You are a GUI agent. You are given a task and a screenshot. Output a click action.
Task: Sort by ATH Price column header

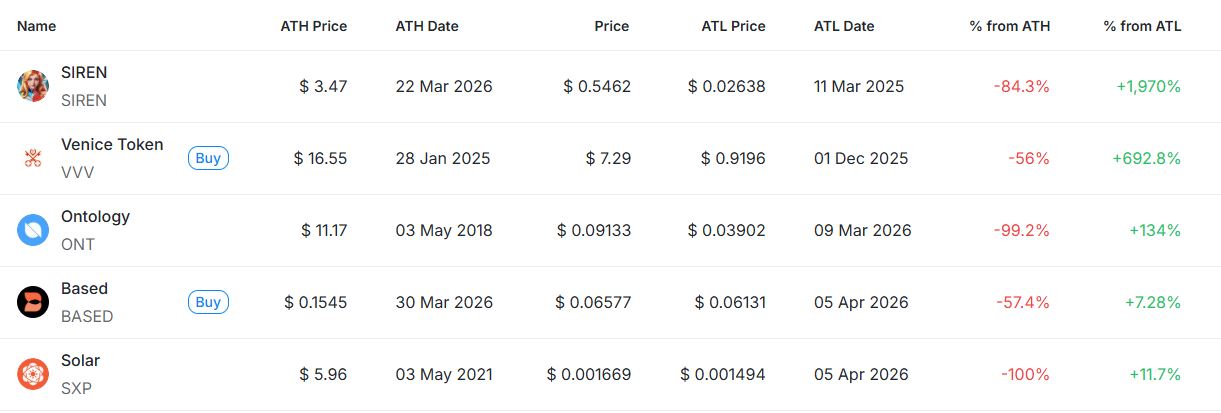pos(313,26)
